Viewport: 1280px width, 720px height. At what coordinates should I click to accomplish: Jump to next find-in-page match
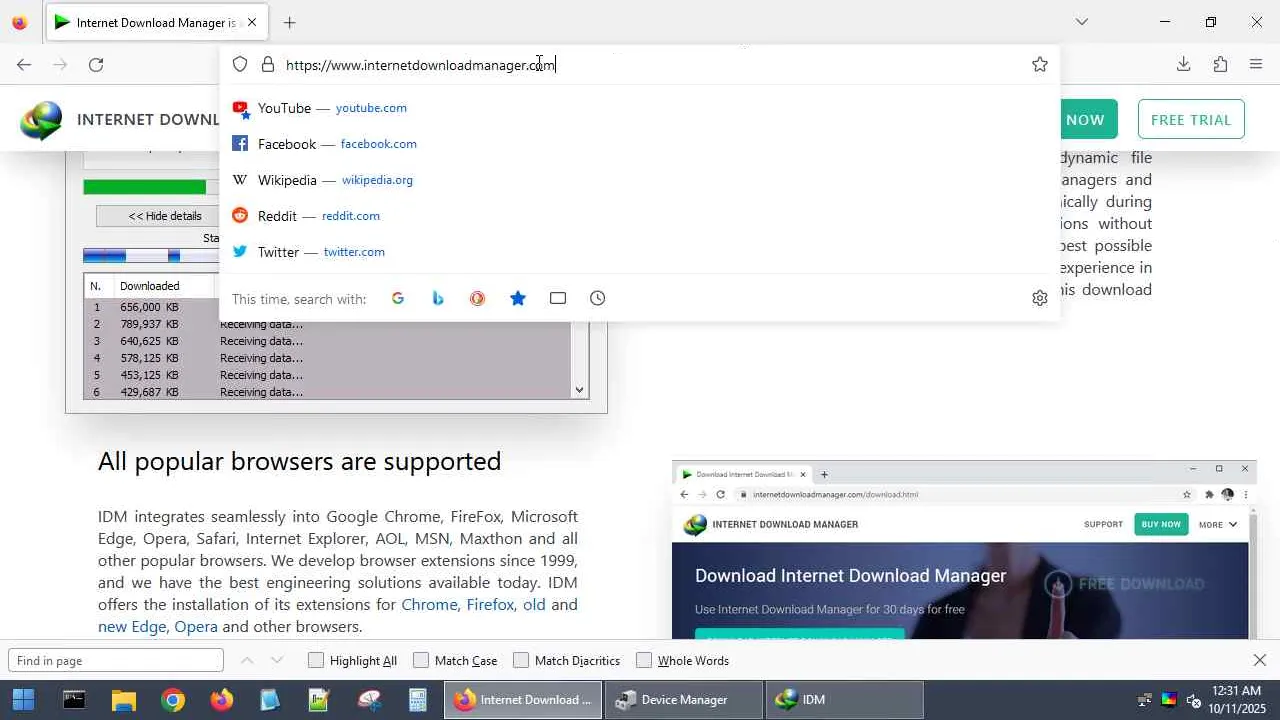(277, 661)
